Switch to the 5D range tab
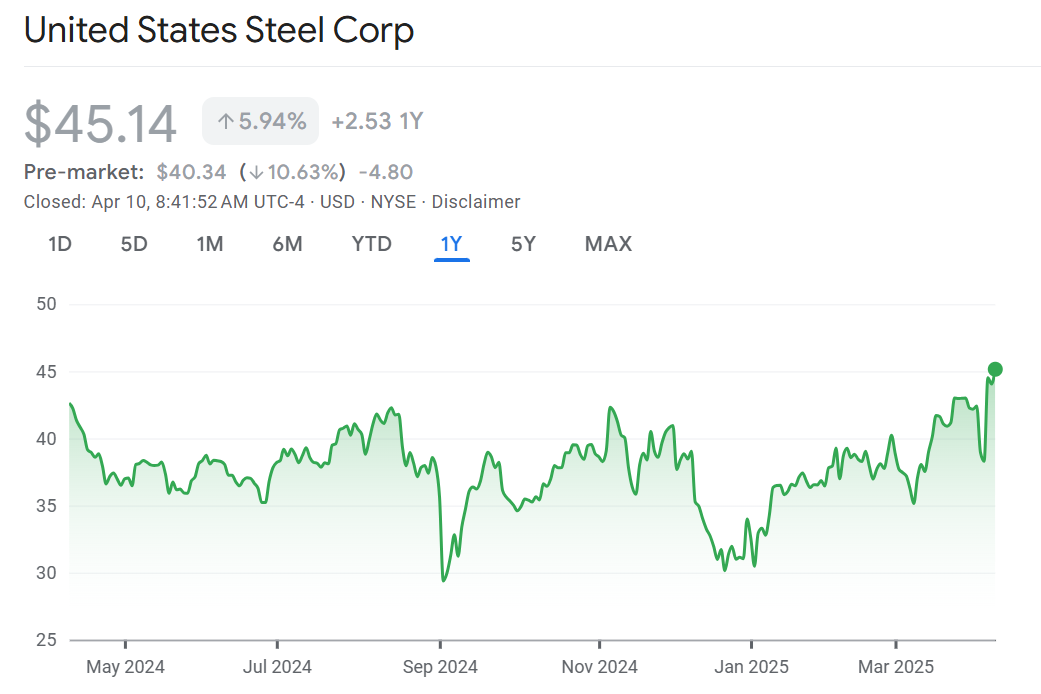This screenshot has height=694, width=1041. [x=134, y=244]
